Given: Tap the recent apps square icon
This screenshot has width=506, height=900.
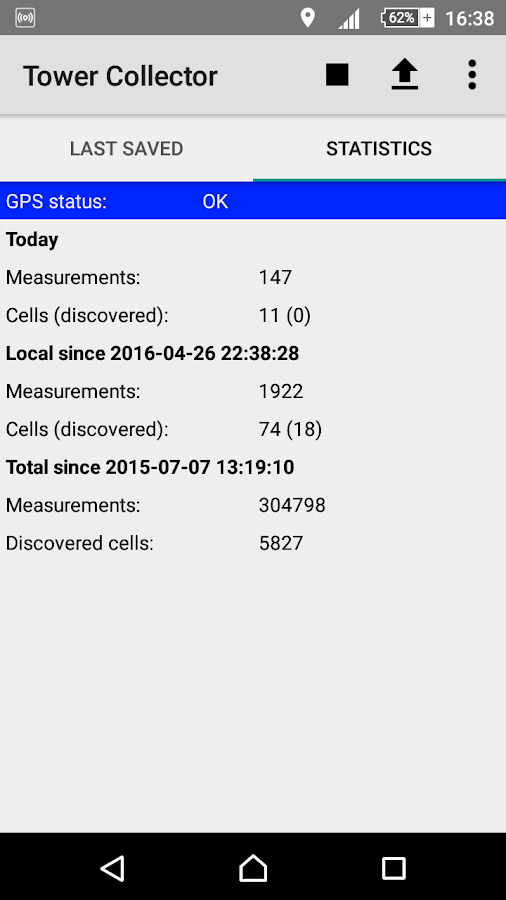Looking at the screenshot, I should coord(394,868).
